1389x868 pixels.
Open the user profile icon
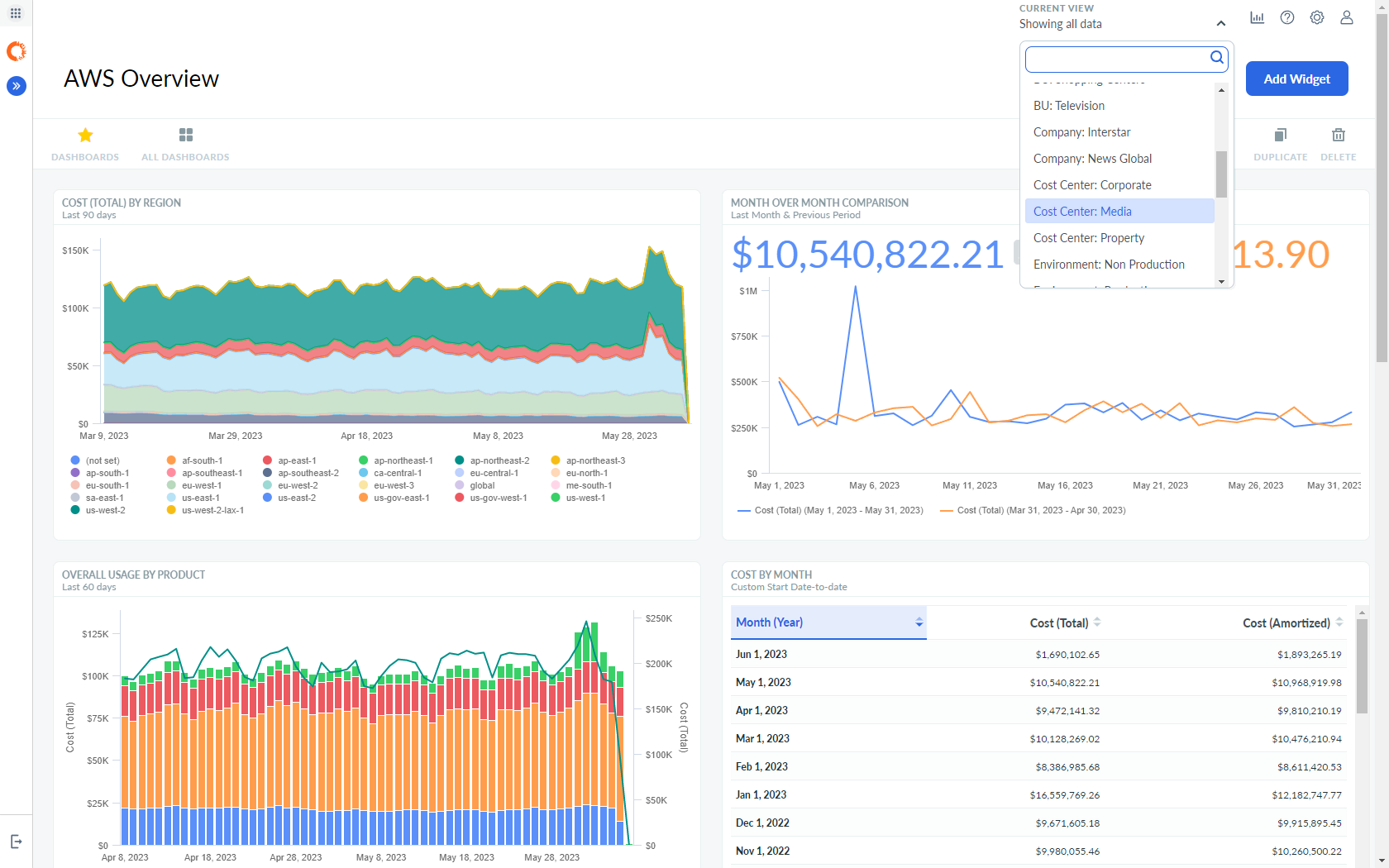tap(1347, 17)
